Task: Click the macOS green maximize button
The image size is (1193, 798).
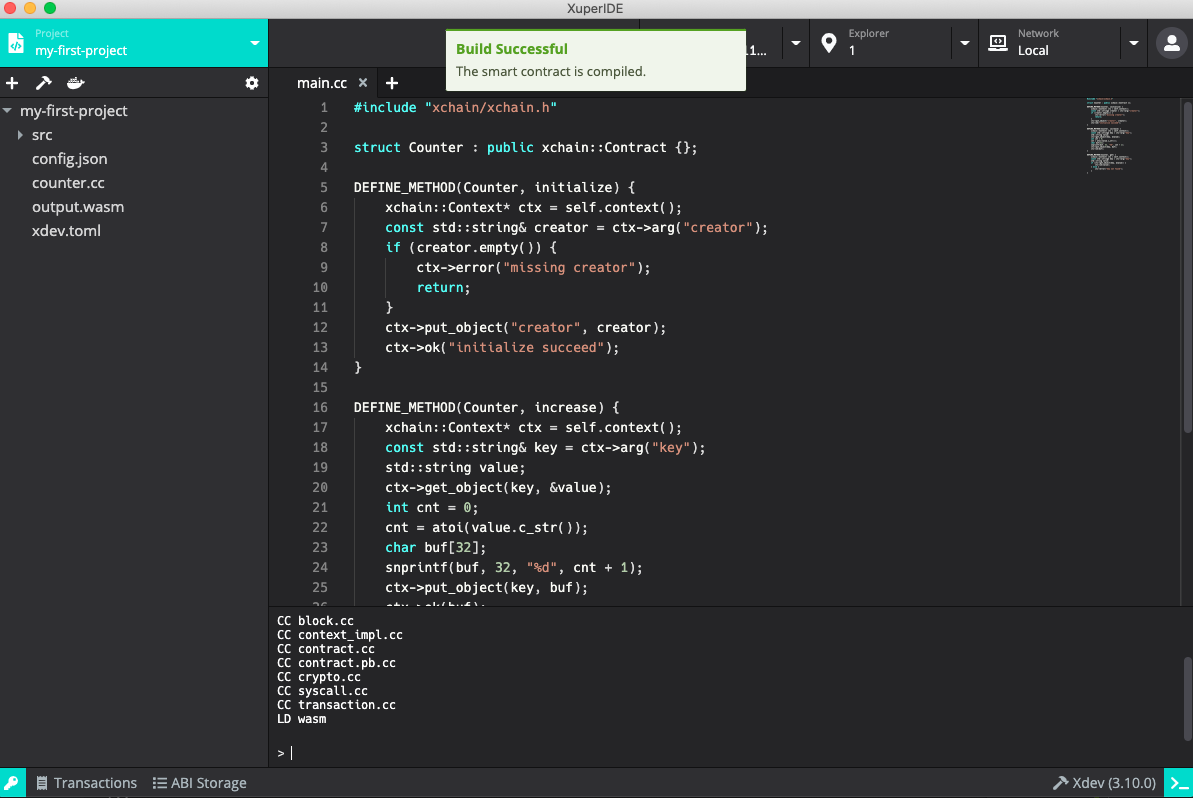Action: 49,8
